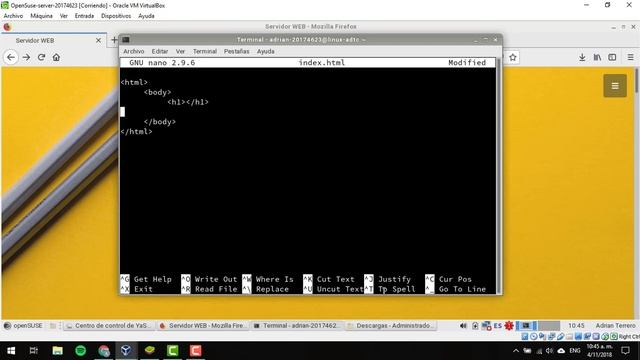The height and width of the screenshot is (360, 640).
Task: Open the terminal's Terminal menu
Action: click(204, 51)
